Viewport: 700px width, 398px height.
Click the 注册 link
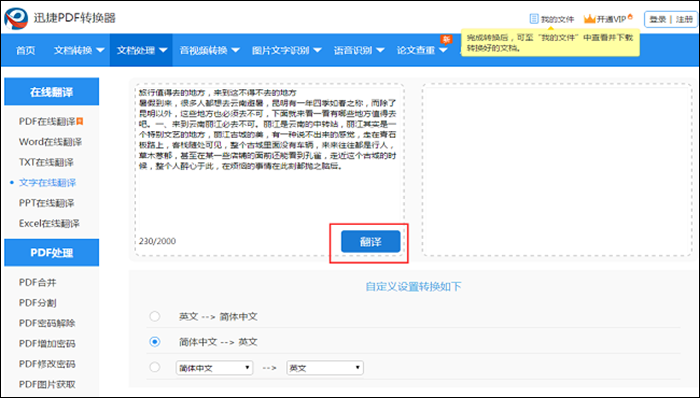point(684,19)
